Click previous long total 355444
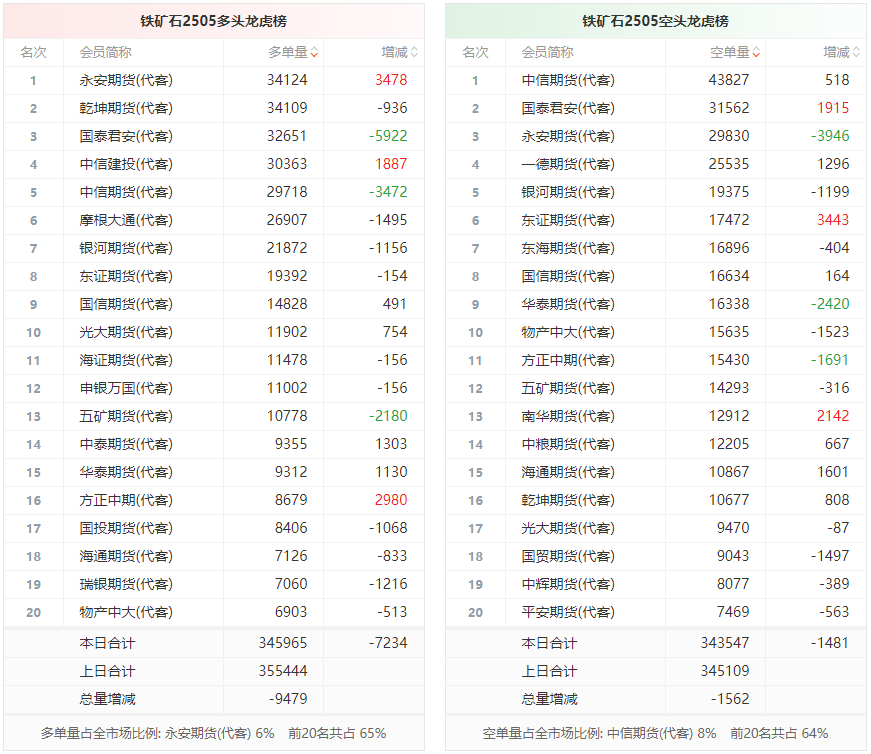Viewport: 871px width, 754px height. pyautogui.click(x=283, y=671)
